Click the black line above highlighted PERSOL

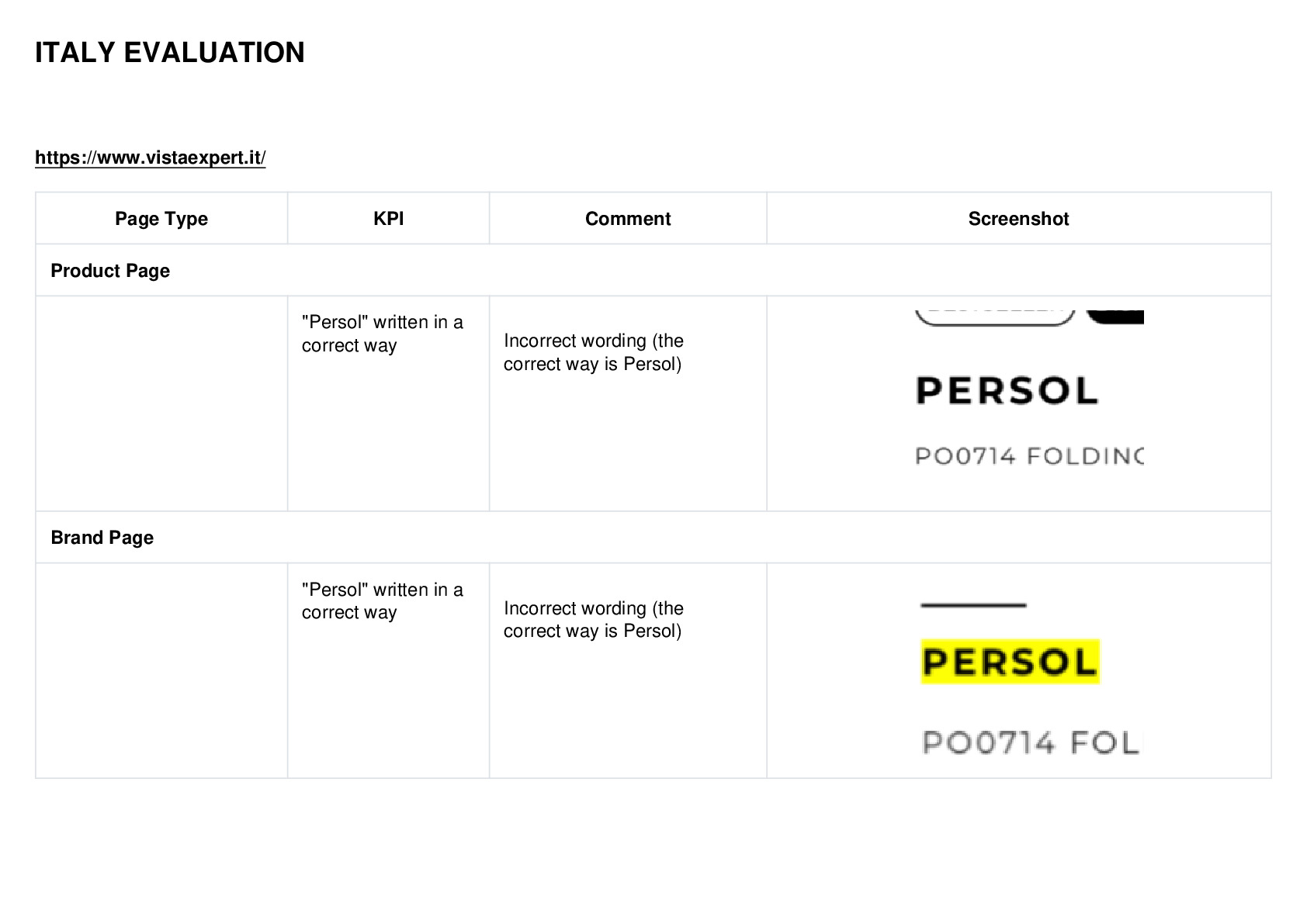[x=973, y=605]
